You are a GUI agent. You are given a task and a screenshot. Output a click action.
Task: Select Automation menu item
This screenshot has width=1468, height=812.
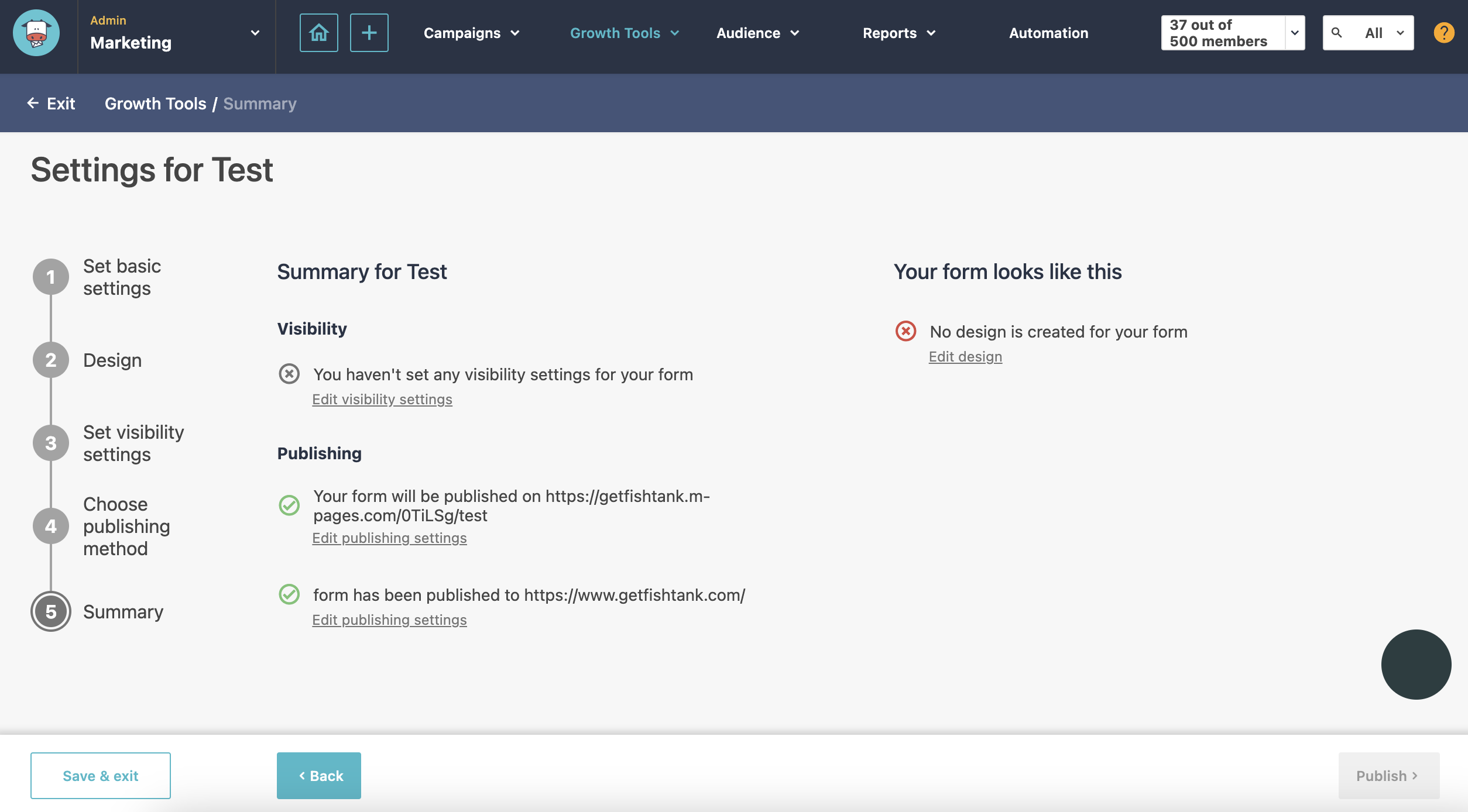1048,33
